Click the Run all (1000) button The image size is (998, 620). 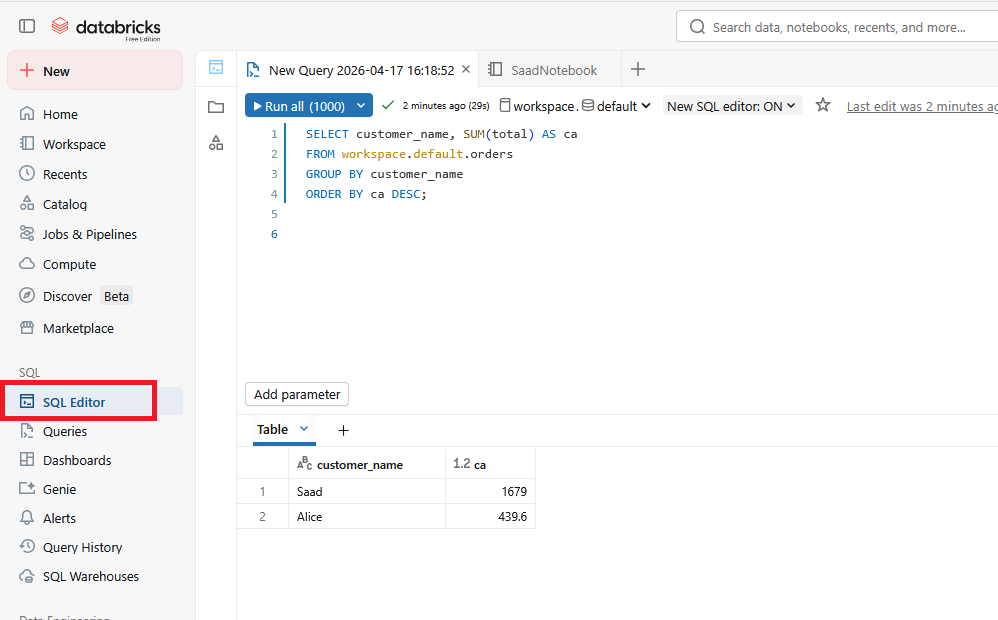coord(298,106)
